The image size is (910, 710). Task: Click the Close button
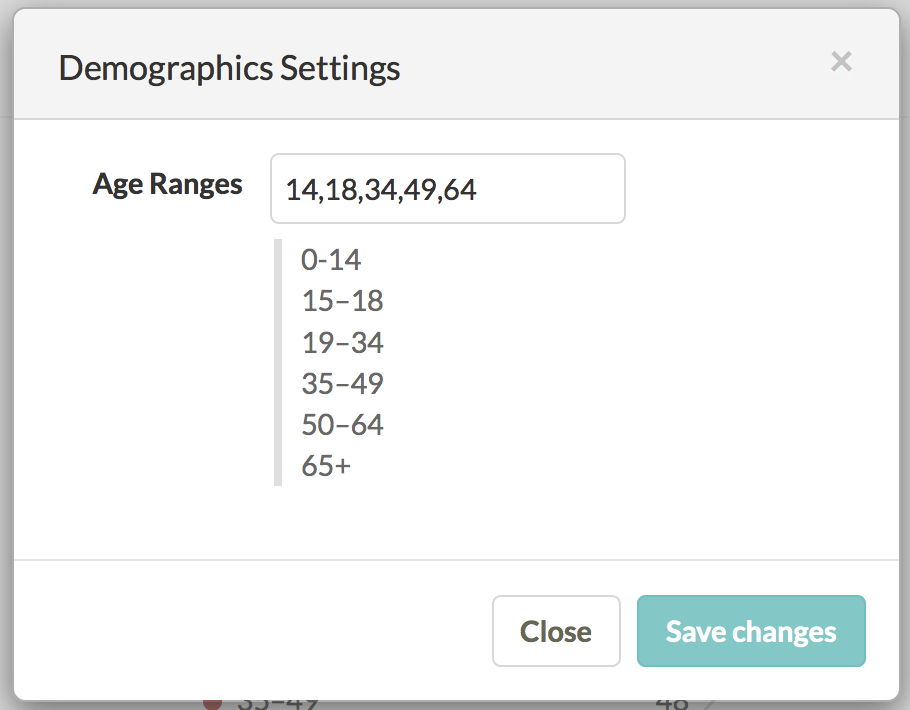(x=556, y=631)
